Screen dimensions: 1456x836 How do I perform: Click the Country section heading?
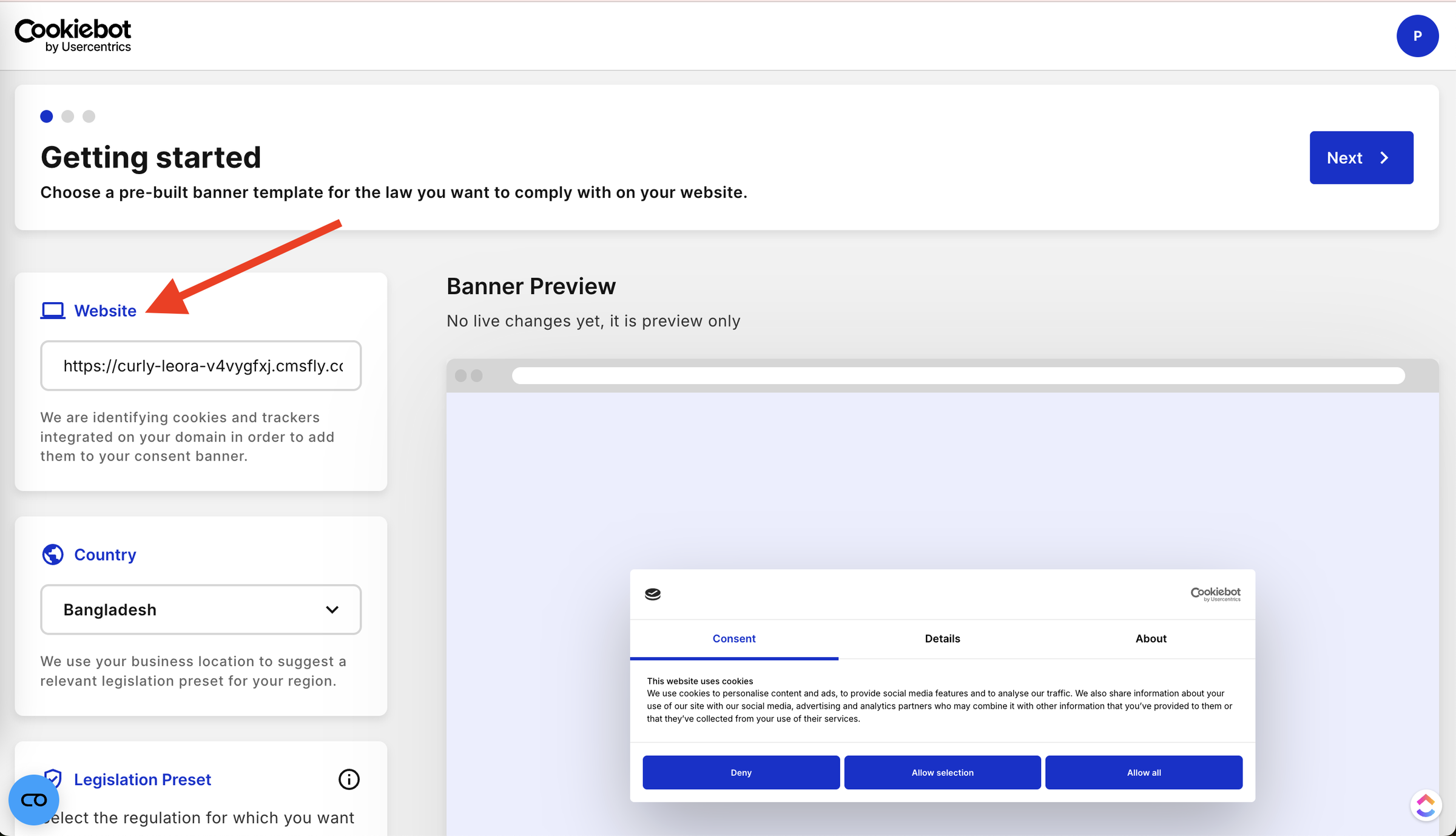[105, 555]
